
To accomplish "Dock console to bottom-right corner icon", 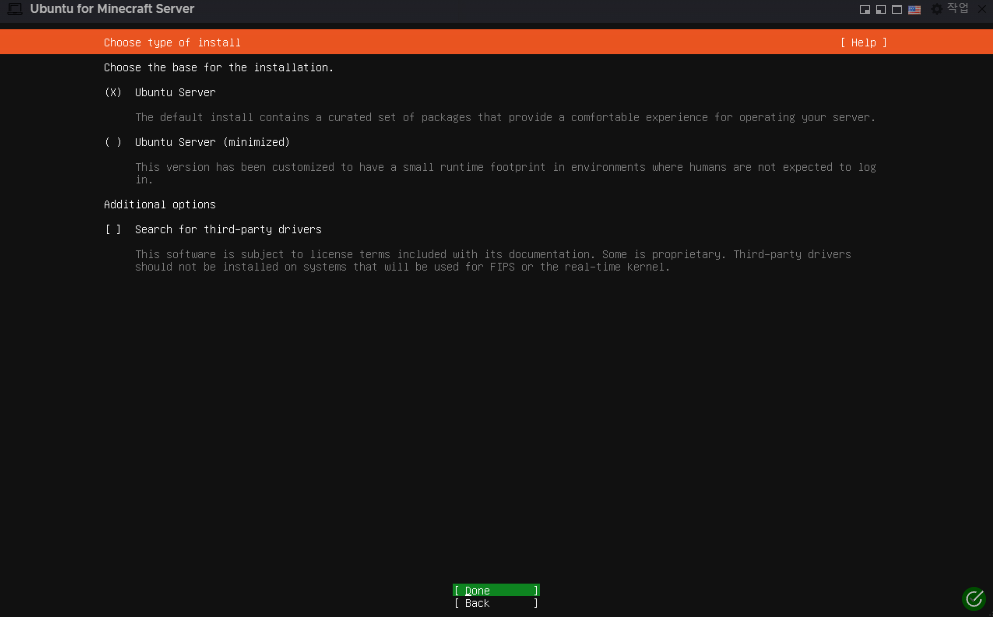I will point(865,9).
